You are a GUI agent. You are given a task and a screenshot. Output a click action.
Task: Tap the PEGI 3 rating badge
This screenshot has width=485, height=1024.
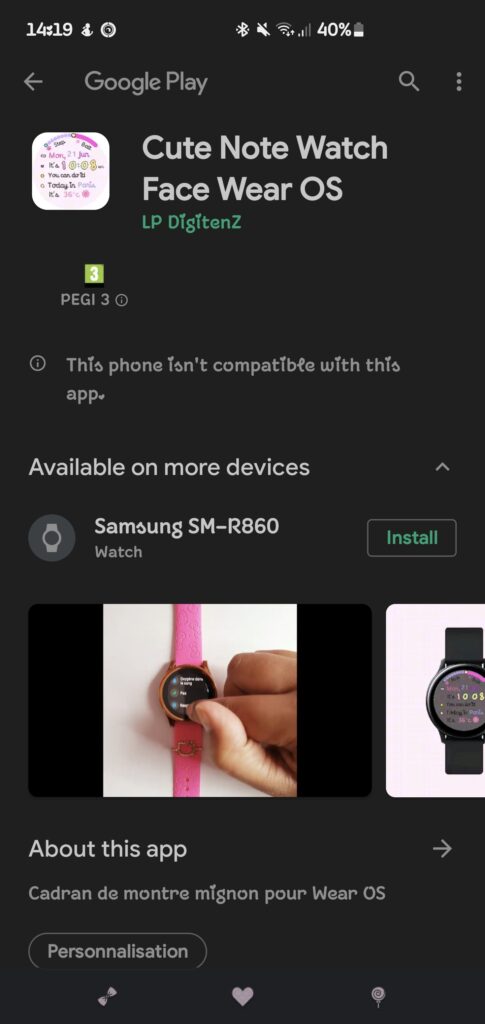(x=94, y=275)
